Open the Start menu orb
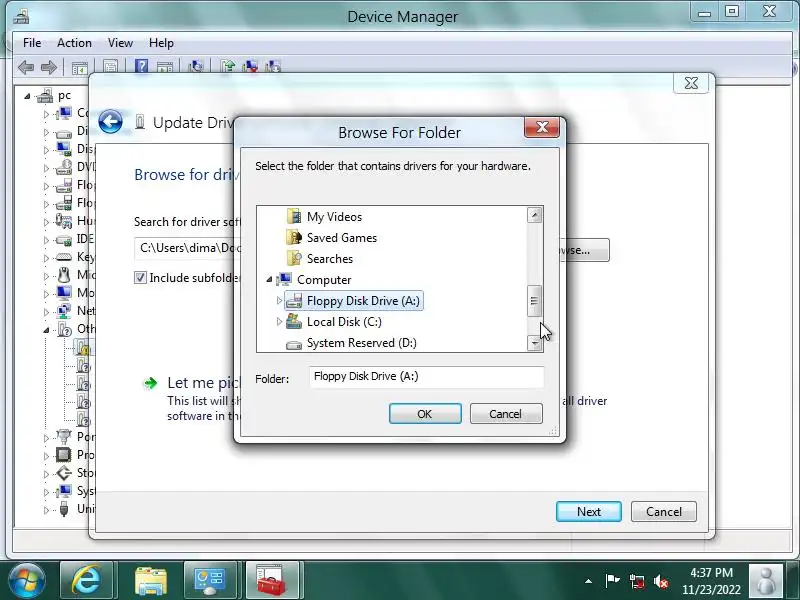Image resolution: width=800 pixels, height=600 pixels. coord(26,580)
